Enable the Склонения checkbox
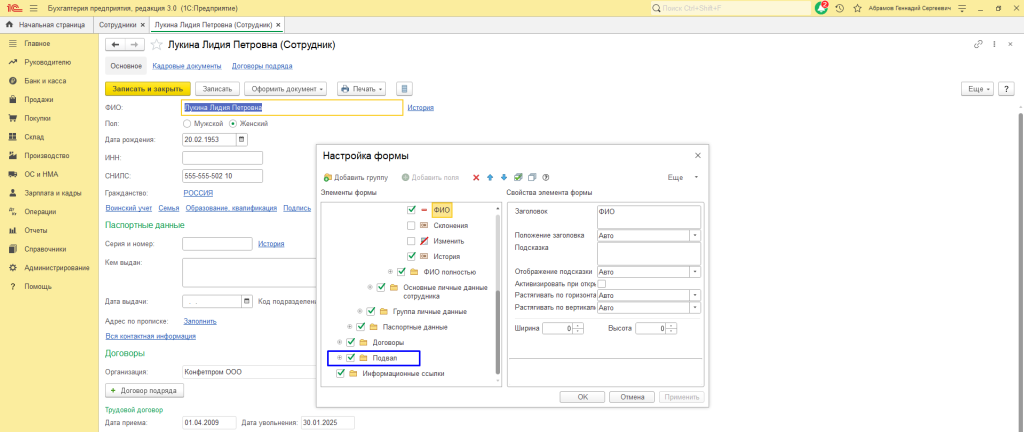The height and width of the screenshot is (432, 1024). [412, 226]
